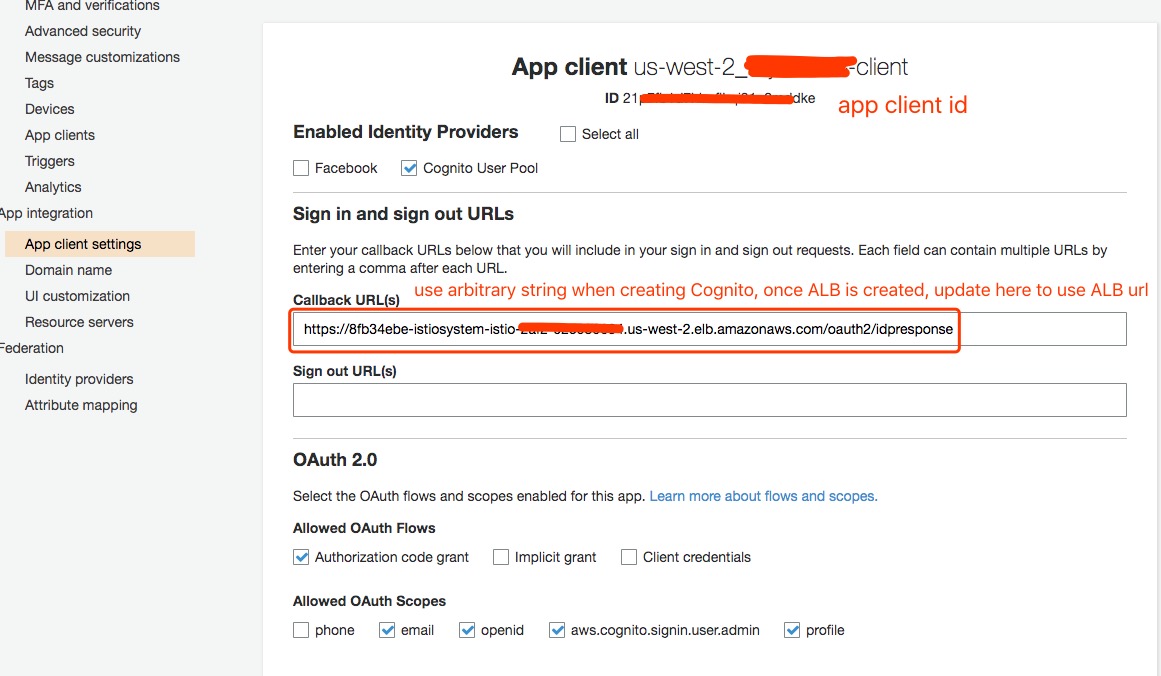The width and height of the screenshot is (1161, 676).
Task: Toggle the email scope checkbox
Action: coord(387,630)
